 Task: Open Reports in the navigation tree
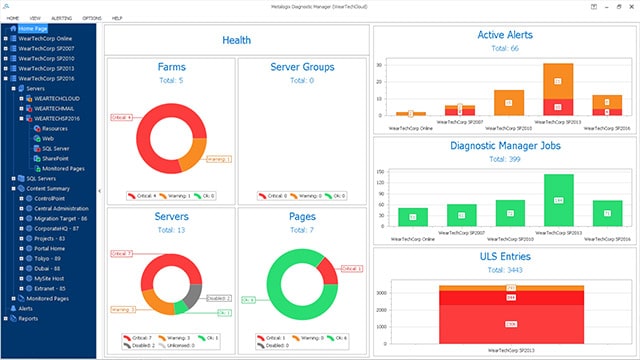pyautogui.click(x=28, y=318)
